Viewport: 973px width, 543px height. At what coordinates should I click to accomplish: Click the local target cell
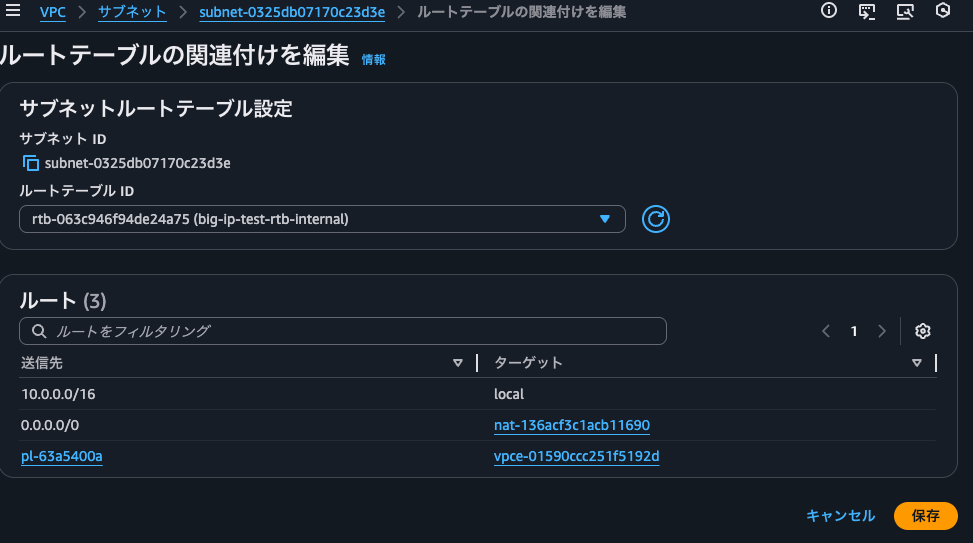[509, 394]
